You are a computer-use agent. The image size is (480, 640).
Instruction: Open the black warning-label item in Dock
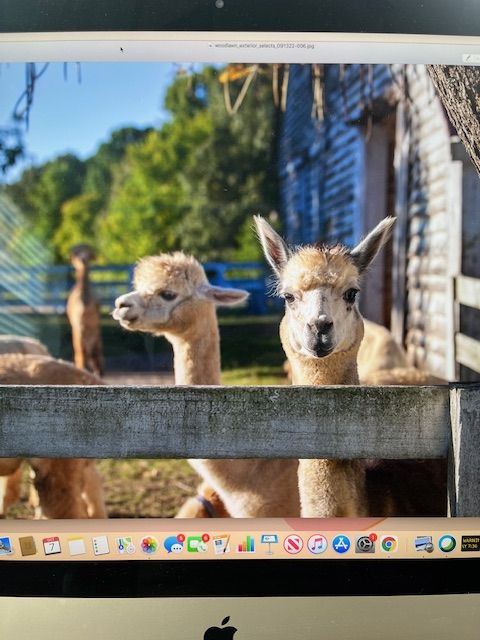(x=470, y=543)
